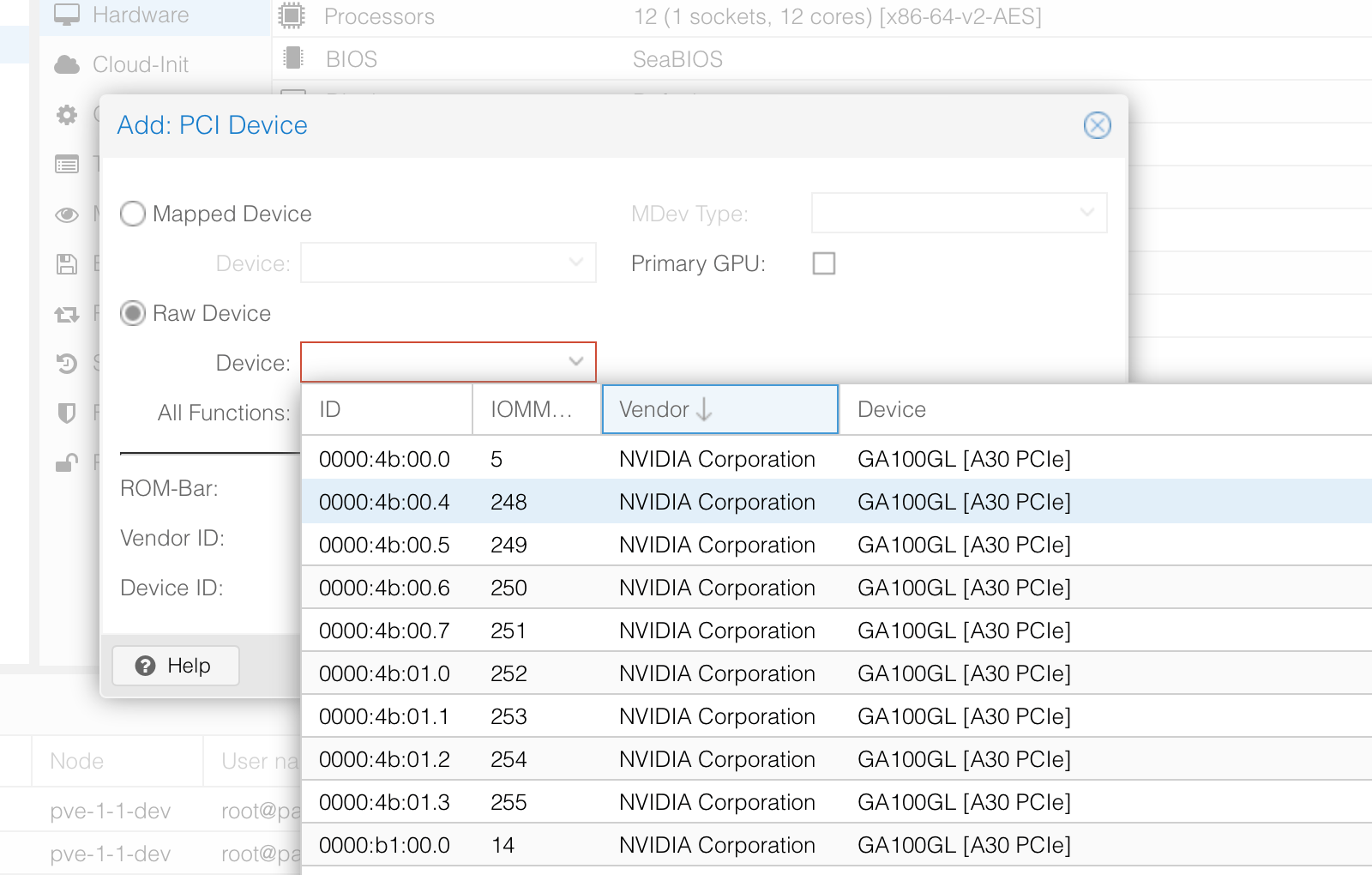
Task: Click the Replication arrows icon in sidebar
Action: coord(67,314)
